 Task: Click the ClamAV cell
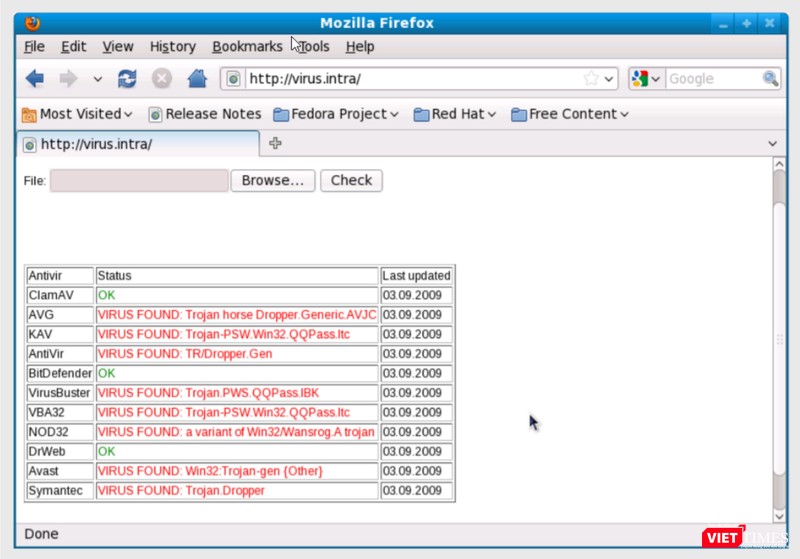[x=60, y=295]
